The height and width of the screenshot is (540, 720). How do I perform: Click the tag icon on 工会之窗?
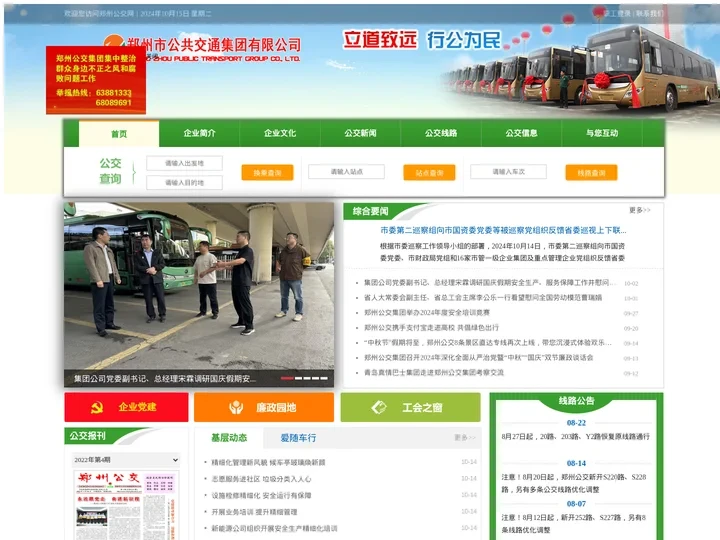(379, 407)
